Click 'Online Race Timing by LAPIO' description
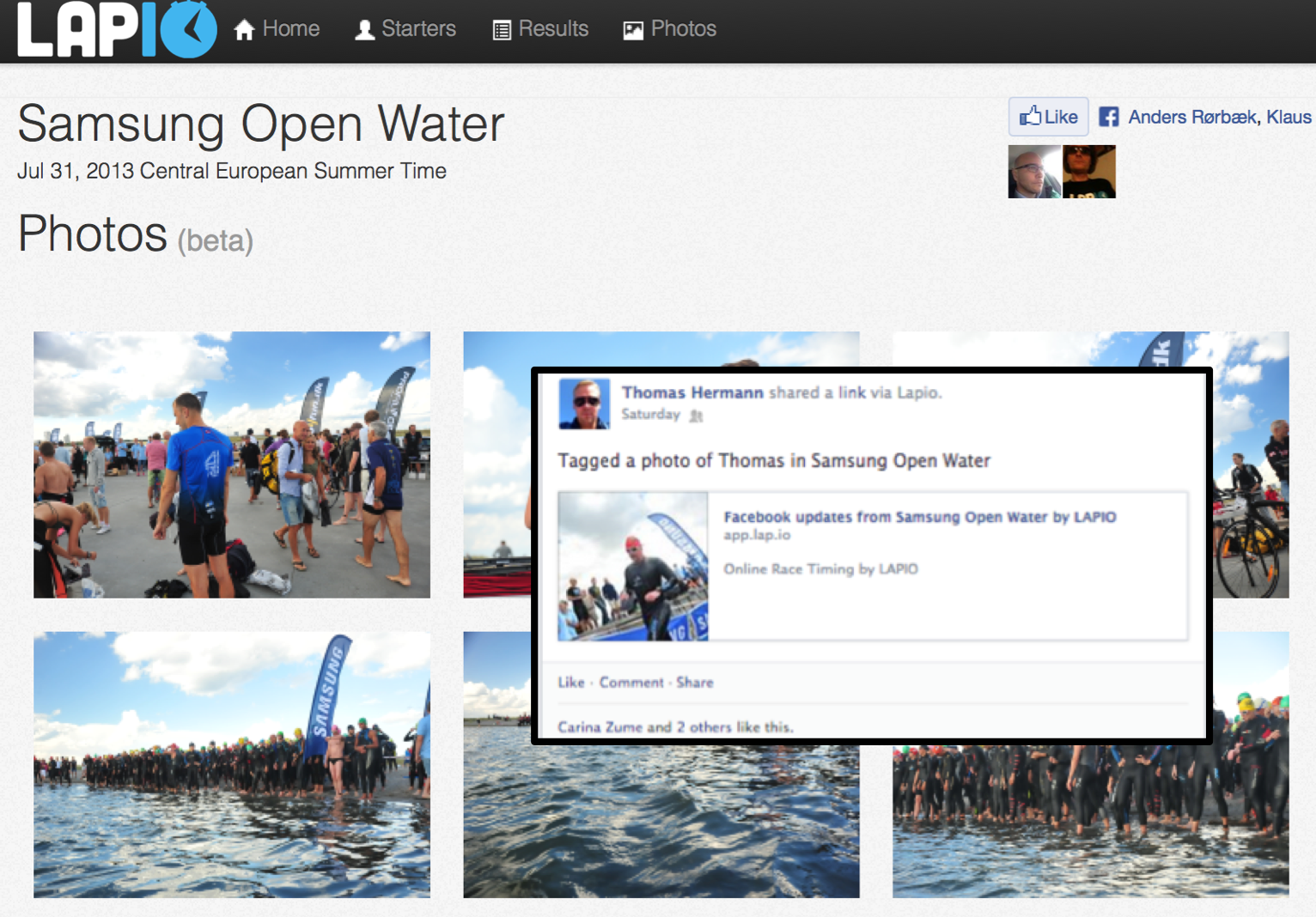 [820, 569]
